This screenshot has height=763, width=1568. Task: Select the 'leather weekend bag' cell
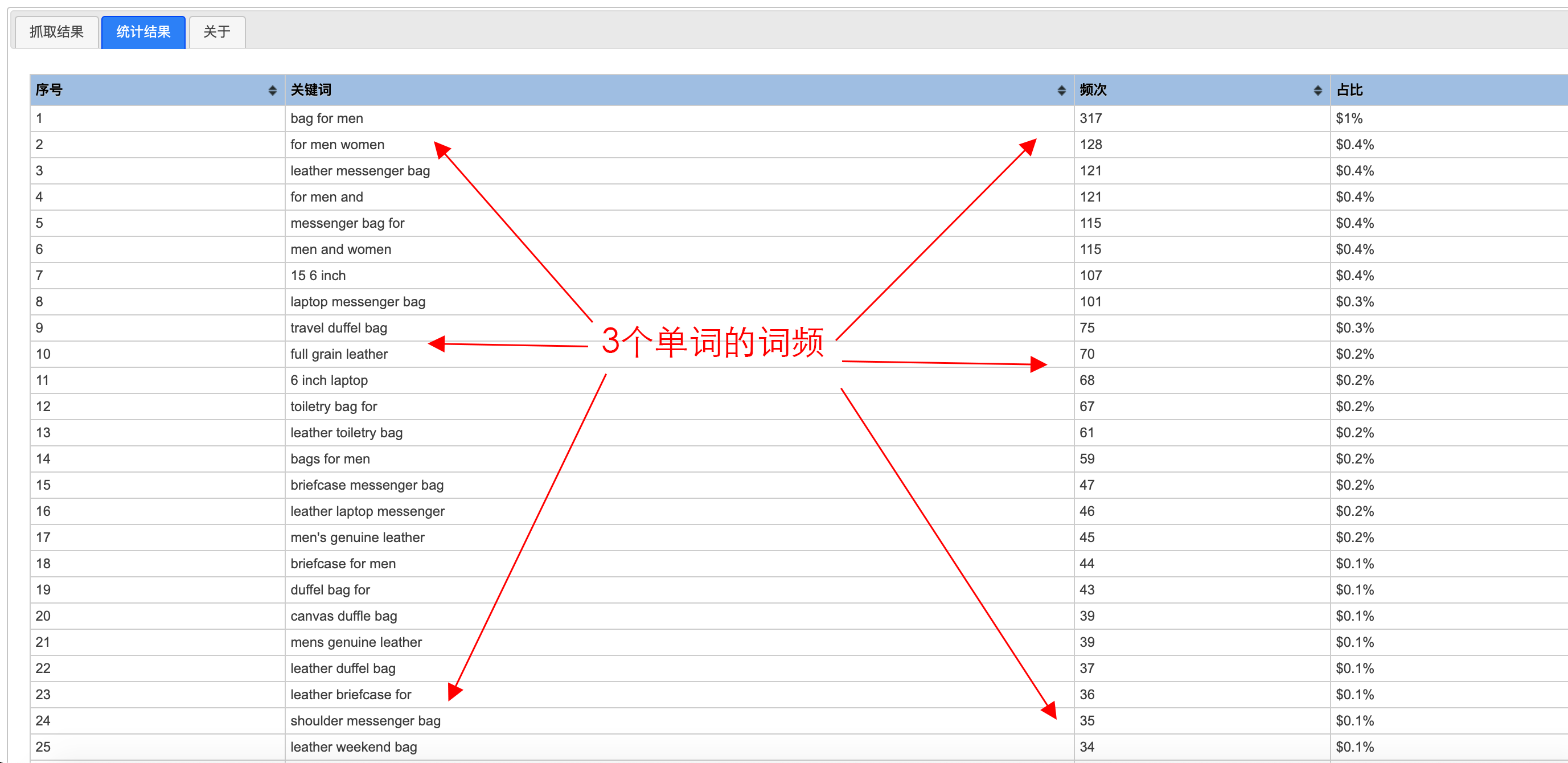click(353, 746)
